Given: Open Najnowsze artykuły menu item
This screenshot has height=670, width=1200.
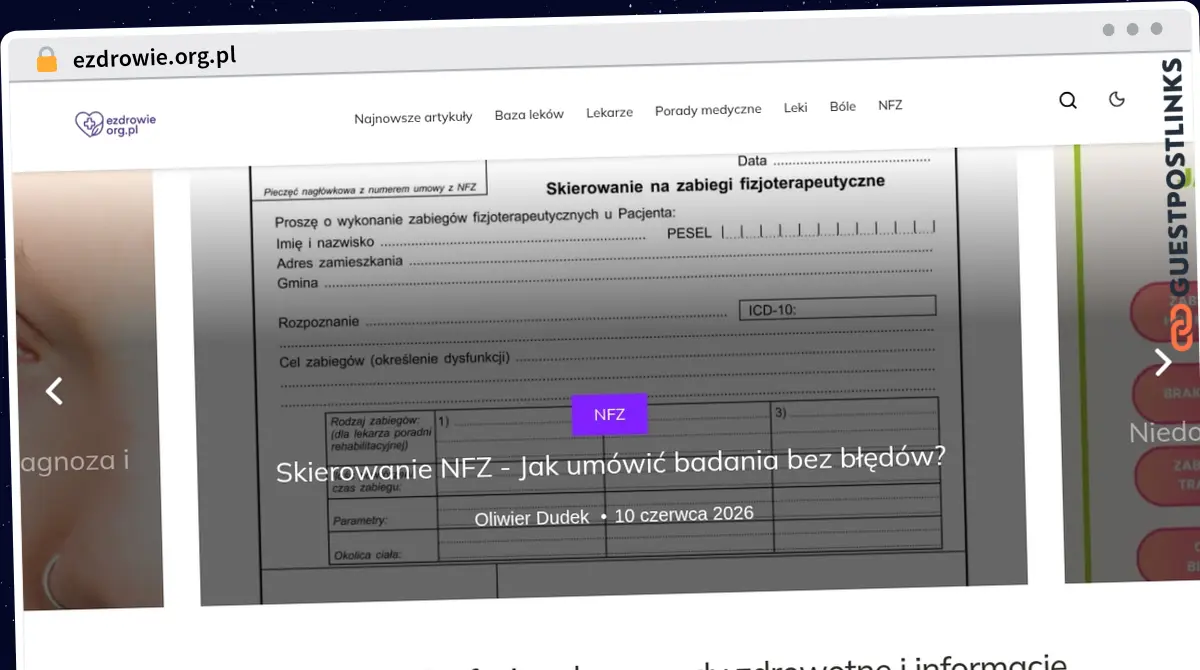Looking at the screenshot, I should 413,117.
